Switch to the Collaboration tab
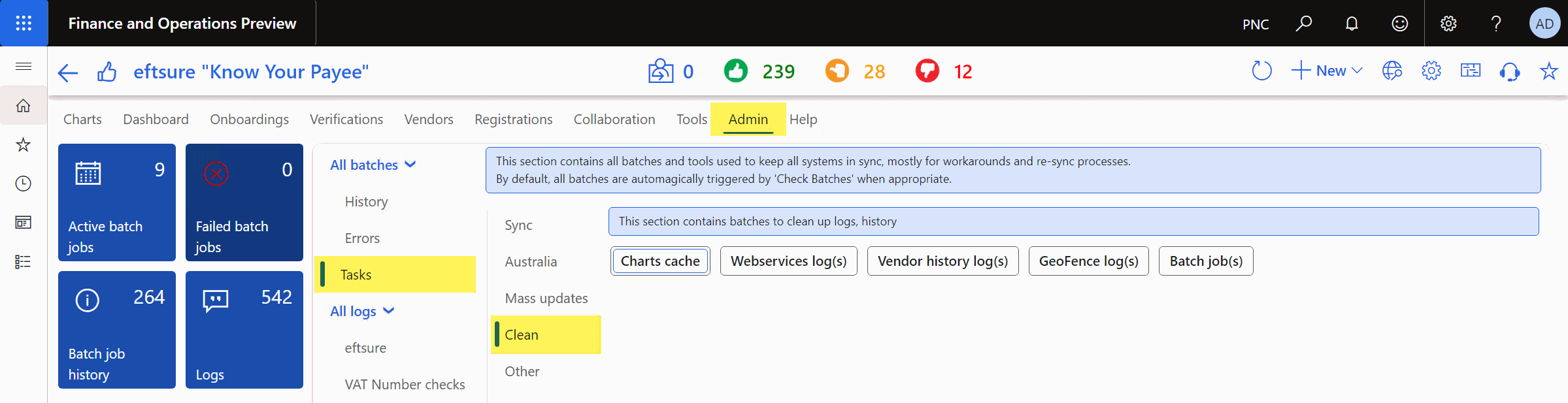The image size is (1568, 403). click(x=614, y=120)
